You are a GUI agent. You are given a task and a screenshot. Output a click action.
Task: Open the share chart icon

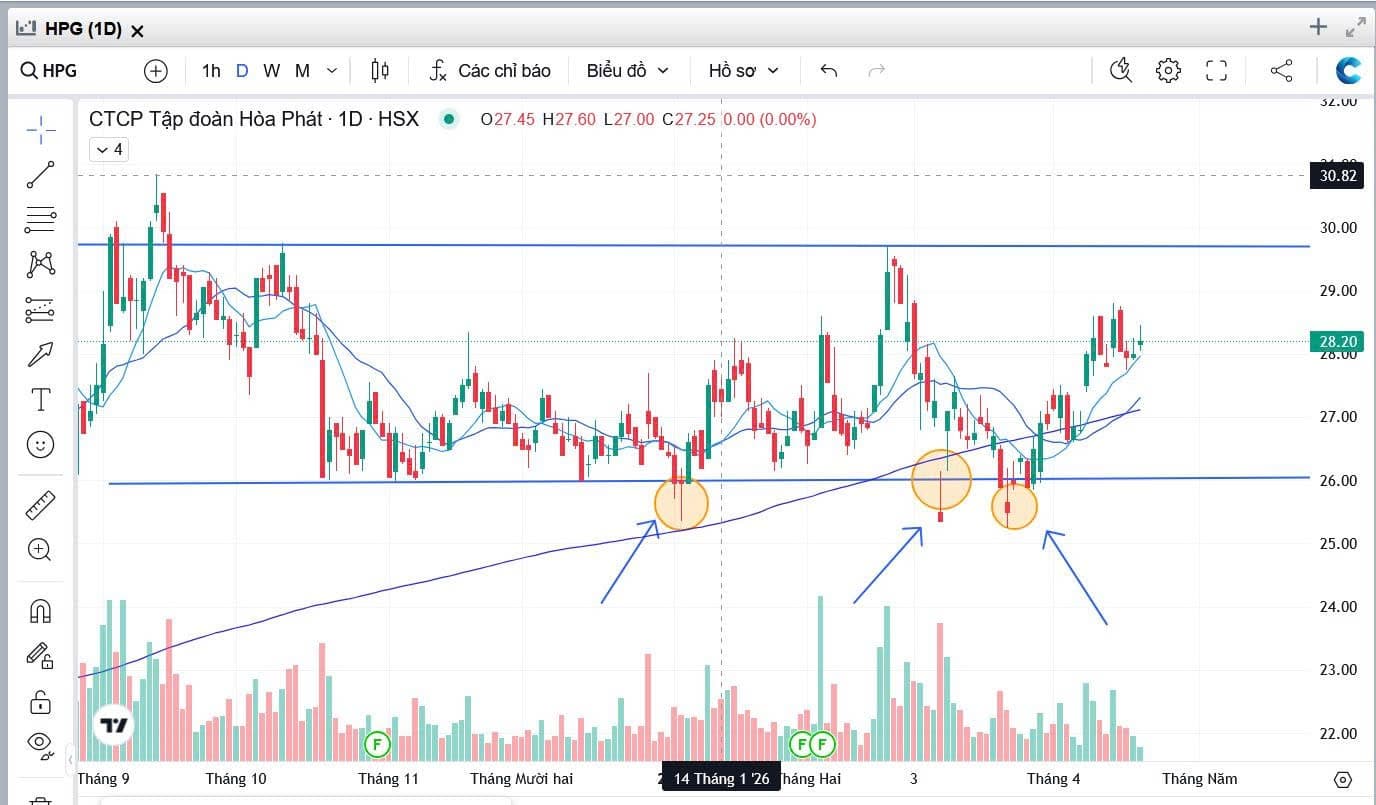click(1281, 71)
